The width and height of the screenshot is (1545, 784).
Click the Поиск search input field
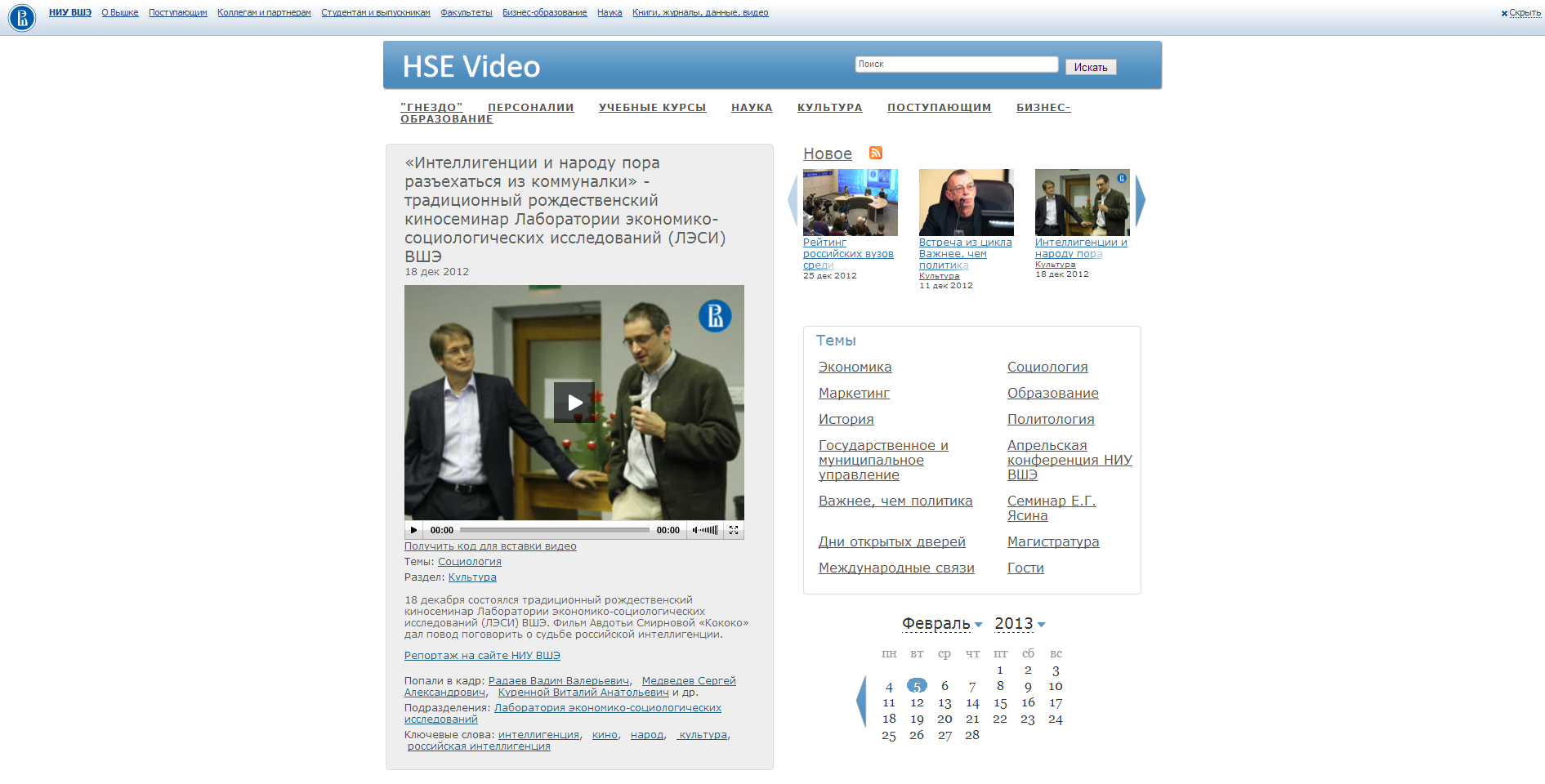tap(957, 65)
